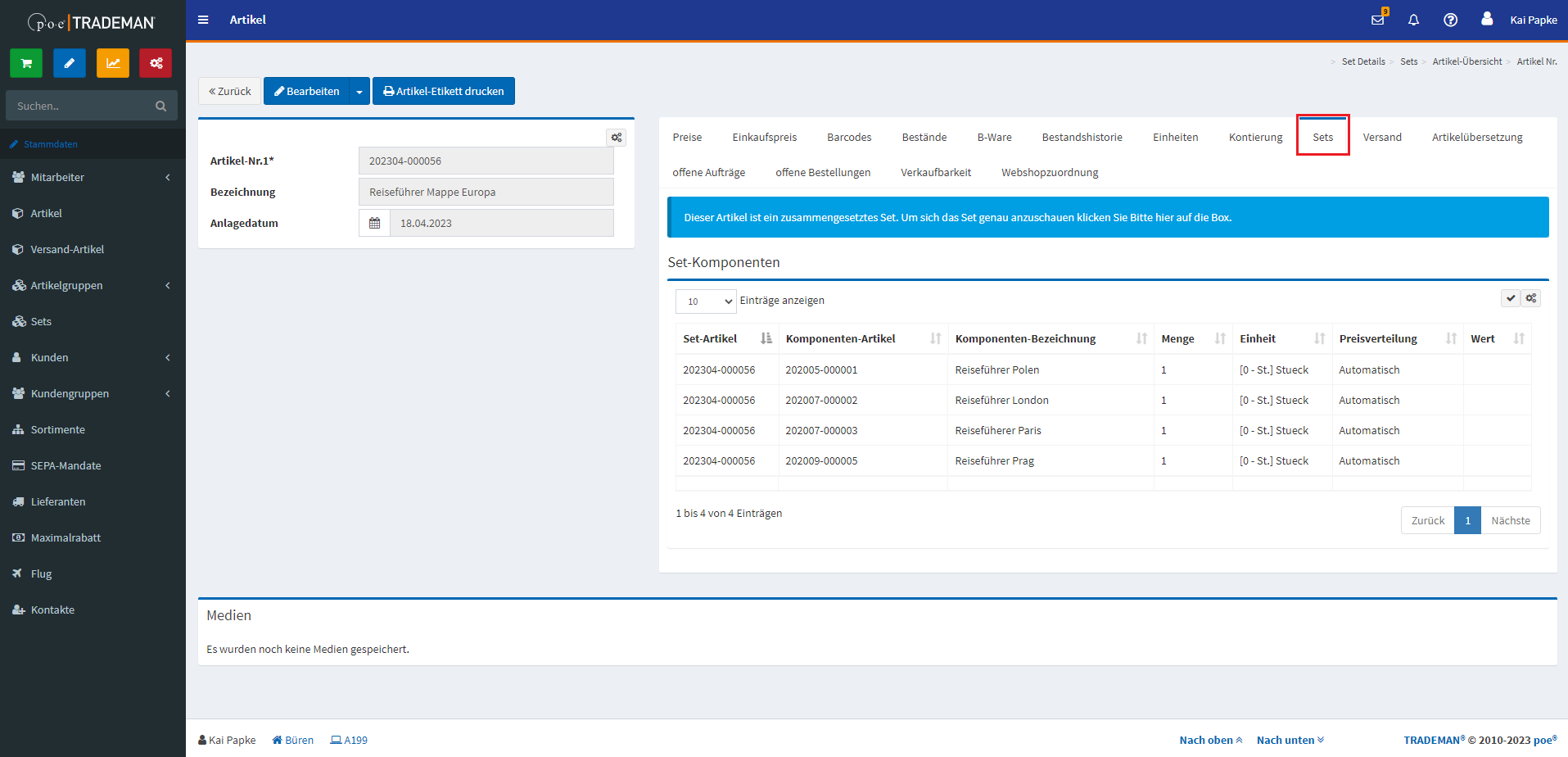Click the help question mark icon
The image size is (1568, 757).
pyautogui.click(x=1450, y=20)
